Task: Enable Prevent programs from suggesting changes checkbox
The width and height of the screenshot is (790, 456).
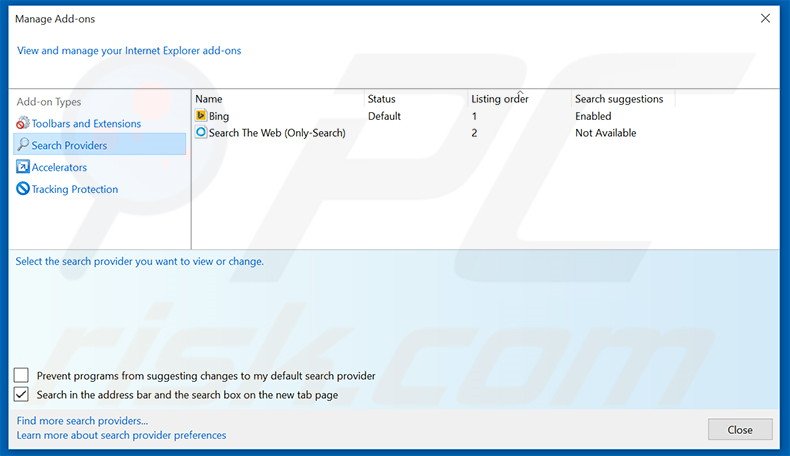Action: point(21,375)
